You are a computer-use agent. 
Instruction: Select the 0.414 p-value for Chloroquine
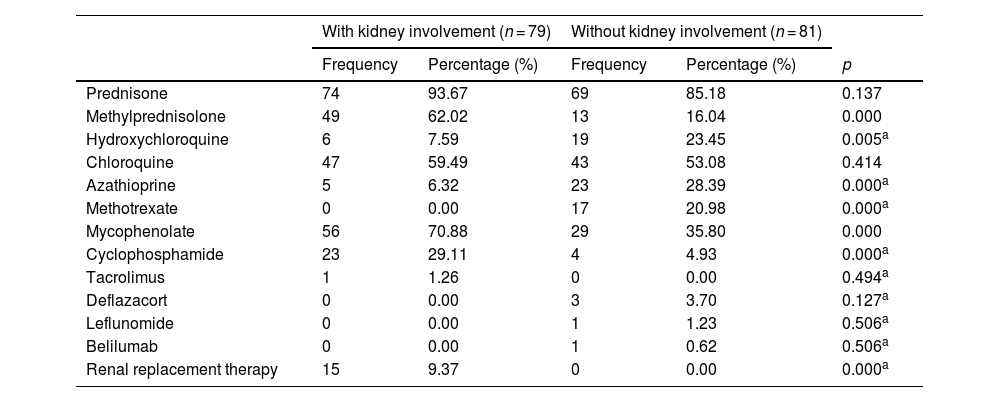coord(862,163)
